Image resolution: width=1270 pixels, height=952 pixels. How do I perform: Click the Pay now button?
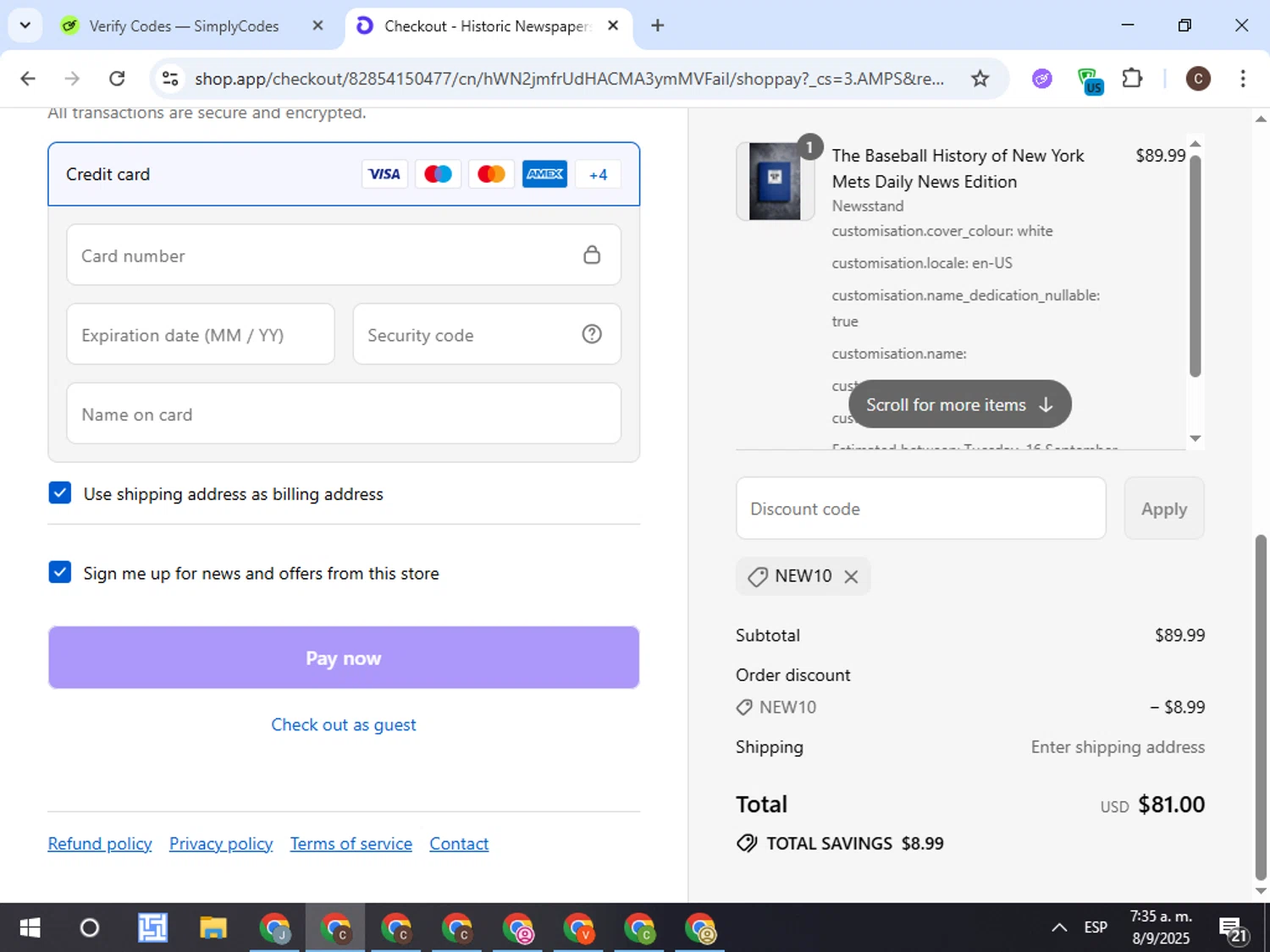(344, 658)
